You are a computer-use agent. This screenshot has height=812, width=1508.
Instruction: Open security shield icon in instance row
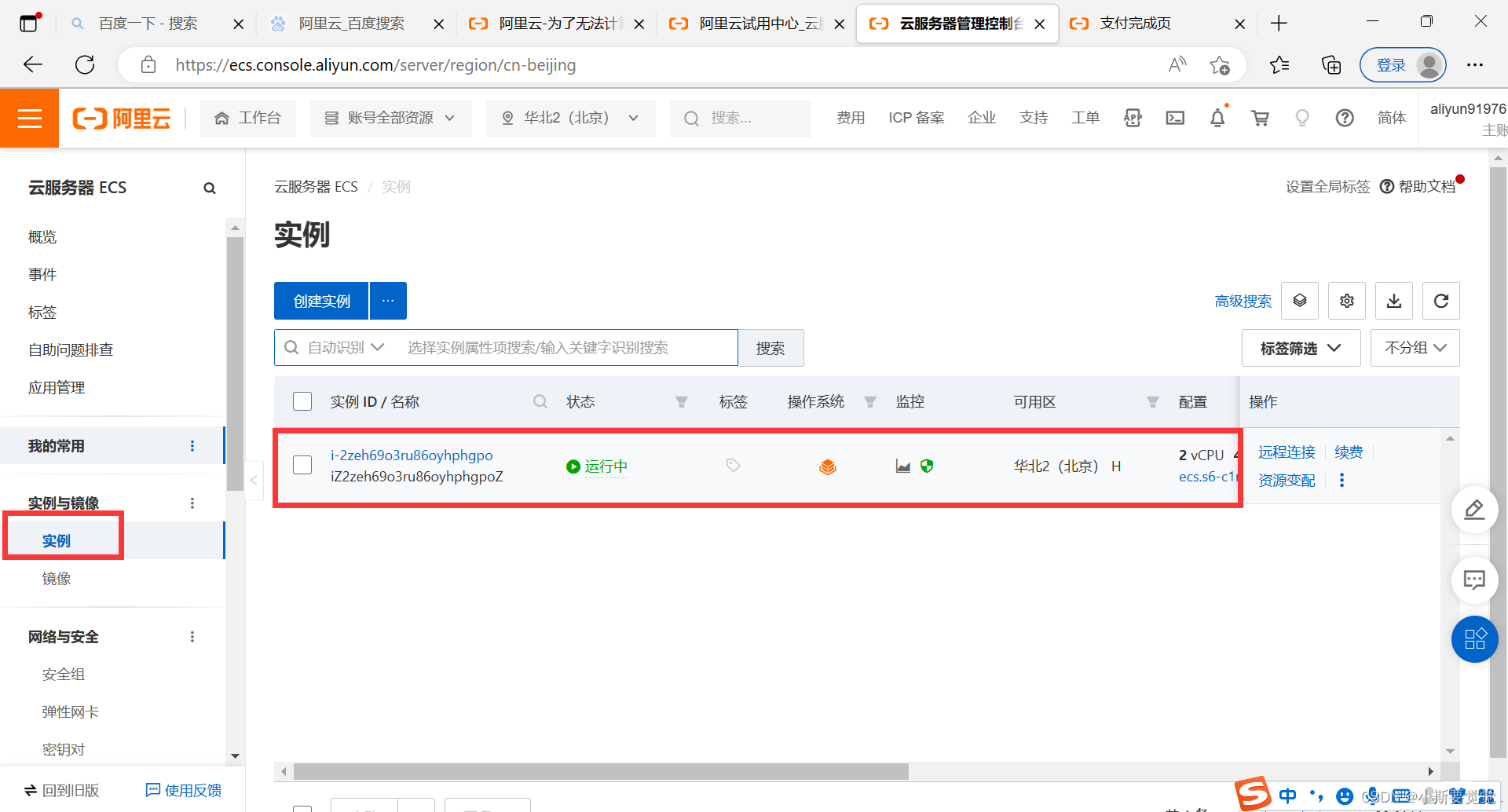[x=927, y=466]
